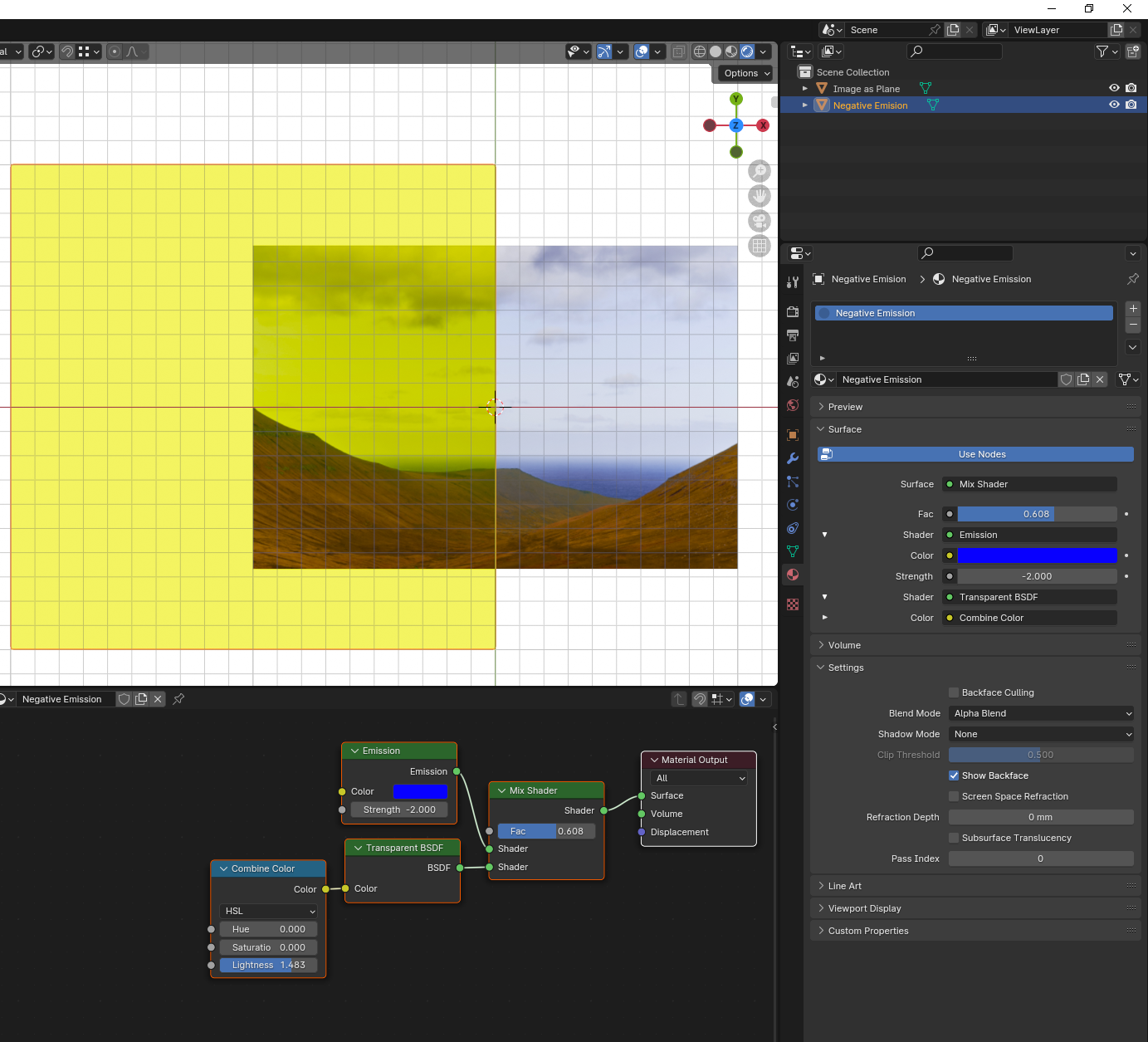This screenshot has width=1148, height=1042.
Task: Select wireframe viewport shading
Action: coord(700,51)
